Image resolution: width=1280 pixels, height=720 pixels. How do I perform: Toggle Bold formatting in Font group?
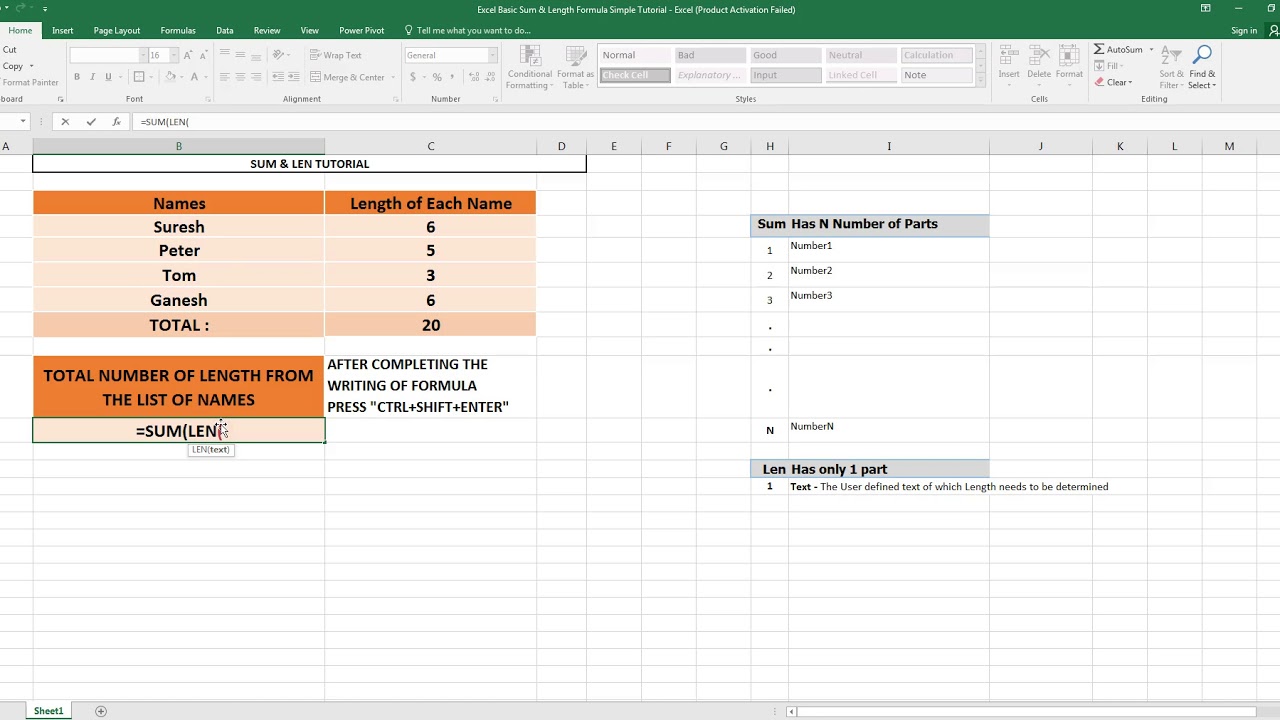[x=77, y=77]
